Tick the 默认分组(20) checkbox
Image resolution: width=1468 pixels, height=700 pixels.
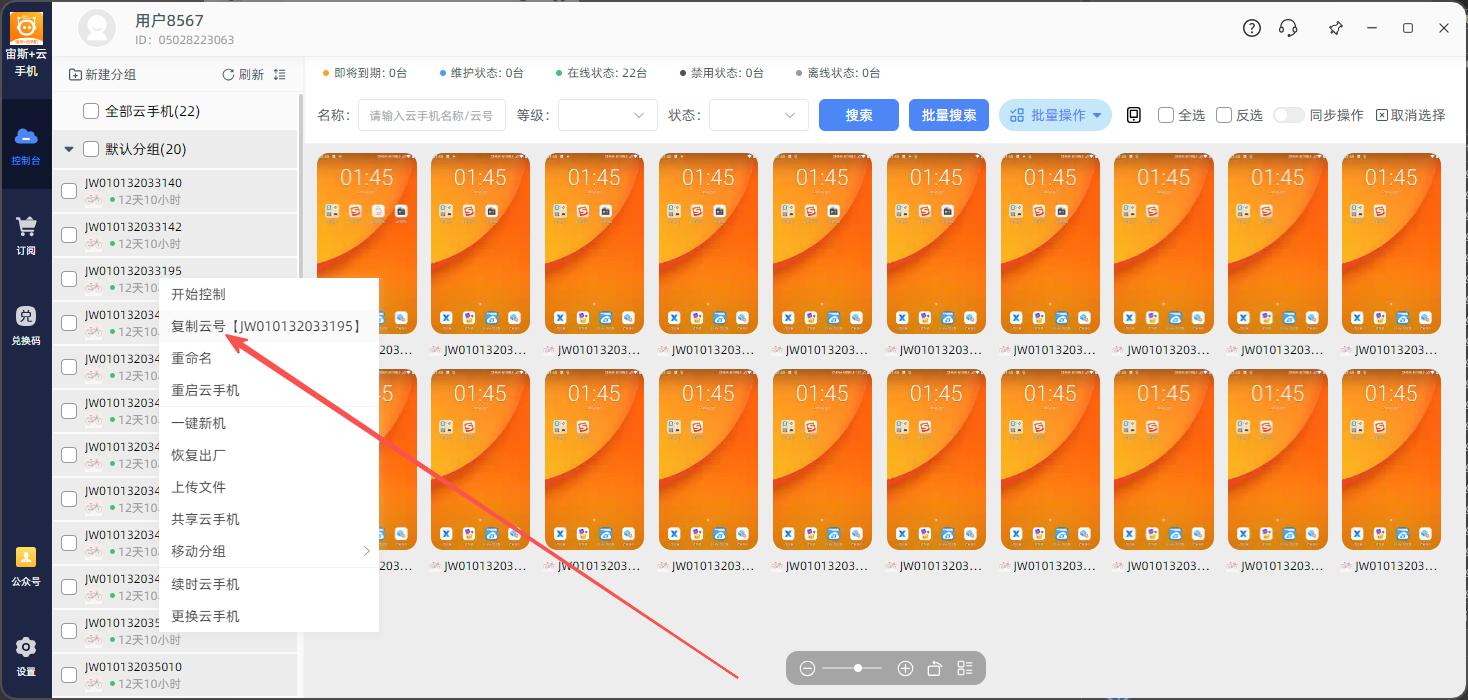(91, 149)
